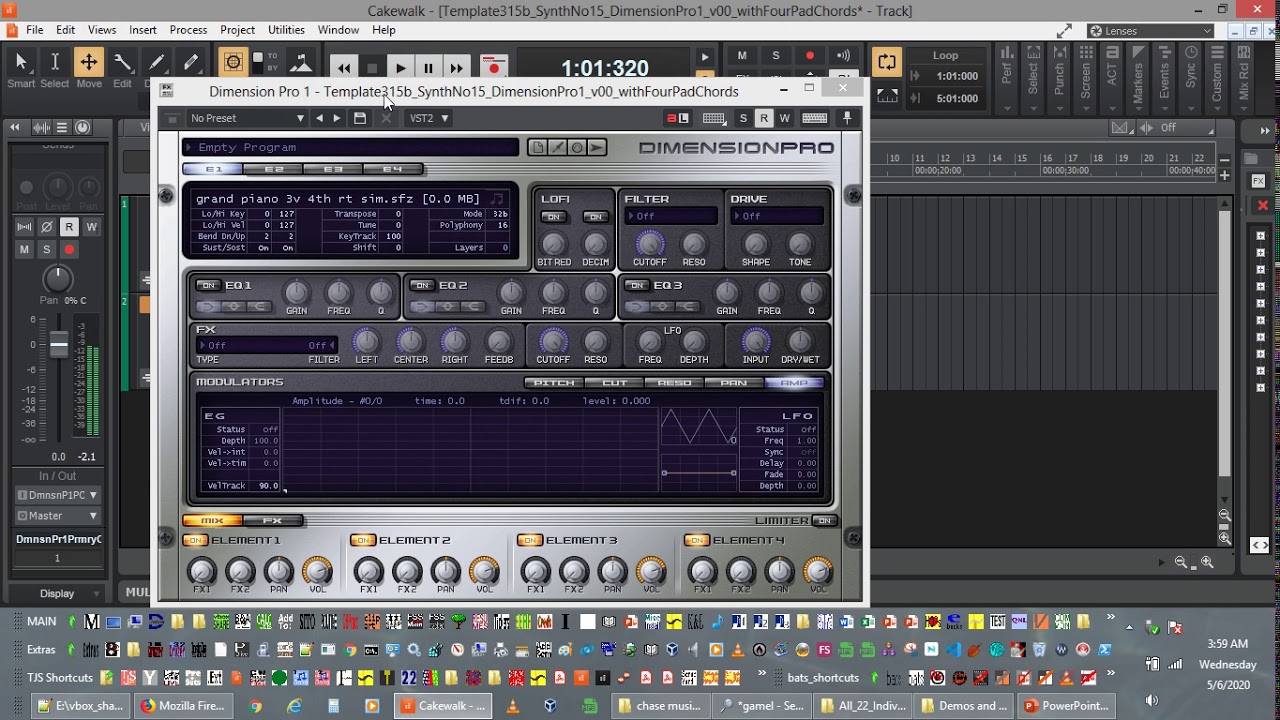
Task: Toggle the EQ 3 ON switch
Action: pos(636,285)
